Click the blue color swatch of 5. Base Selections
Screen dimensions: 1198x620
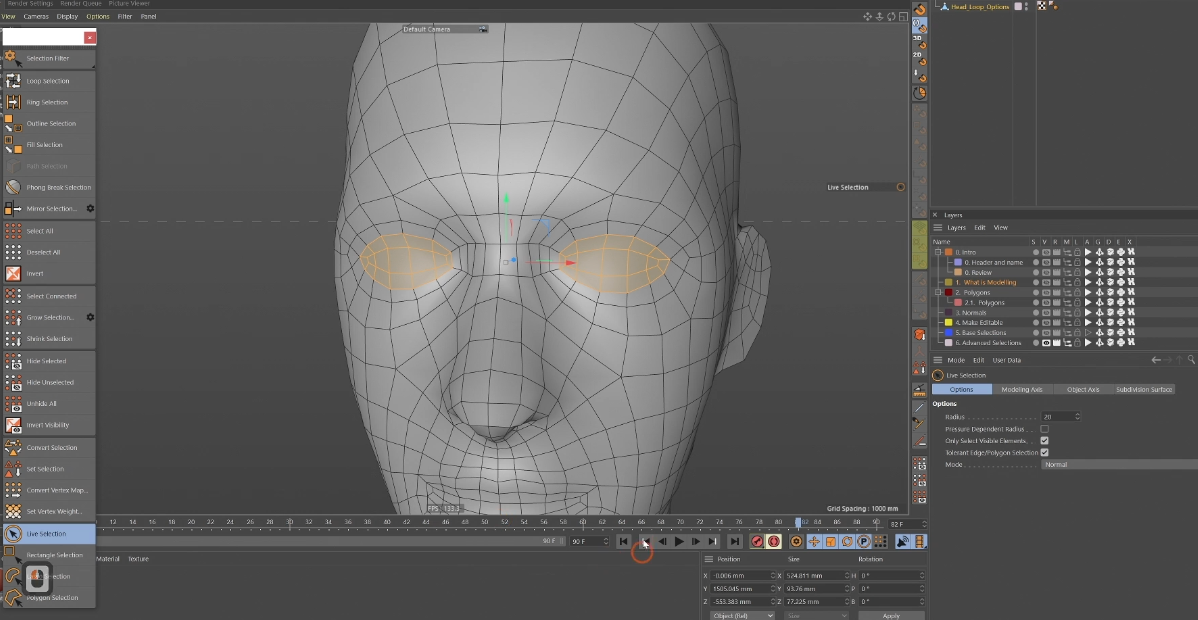pyautogui.click(x=948, y=333)
